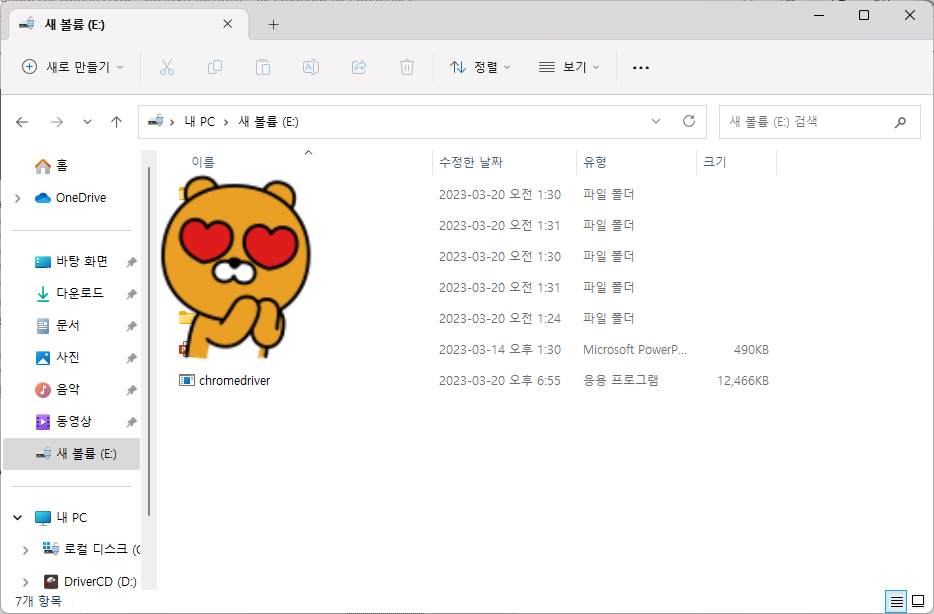Screen dimensions: 934x614
Task: Click the Delete trash can icon
Action: (x=407, y=67)
